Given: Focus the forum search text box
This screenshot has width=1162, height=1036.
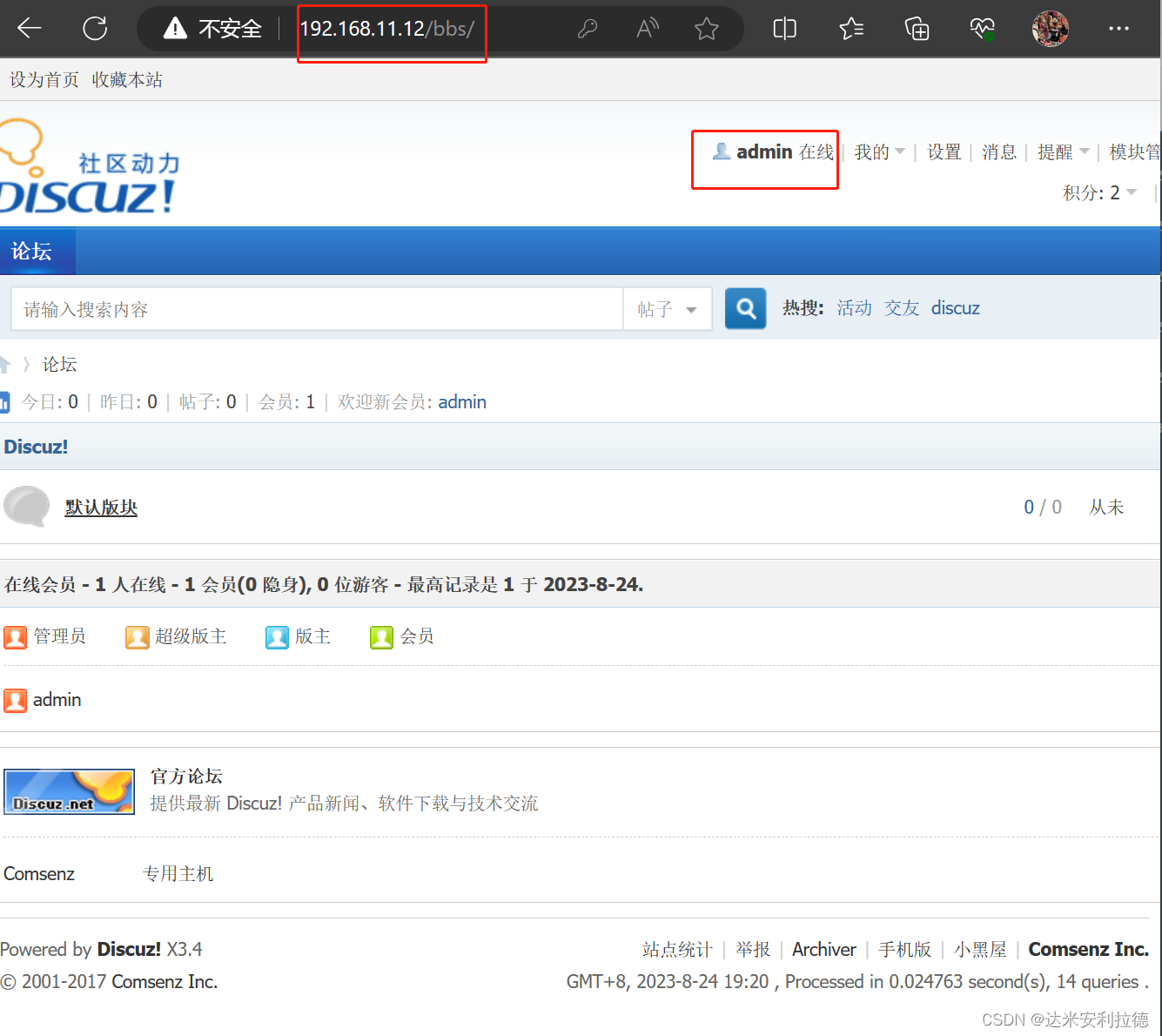Looking at the screenshot, I should pyautogui.click(x=317, y=309).
